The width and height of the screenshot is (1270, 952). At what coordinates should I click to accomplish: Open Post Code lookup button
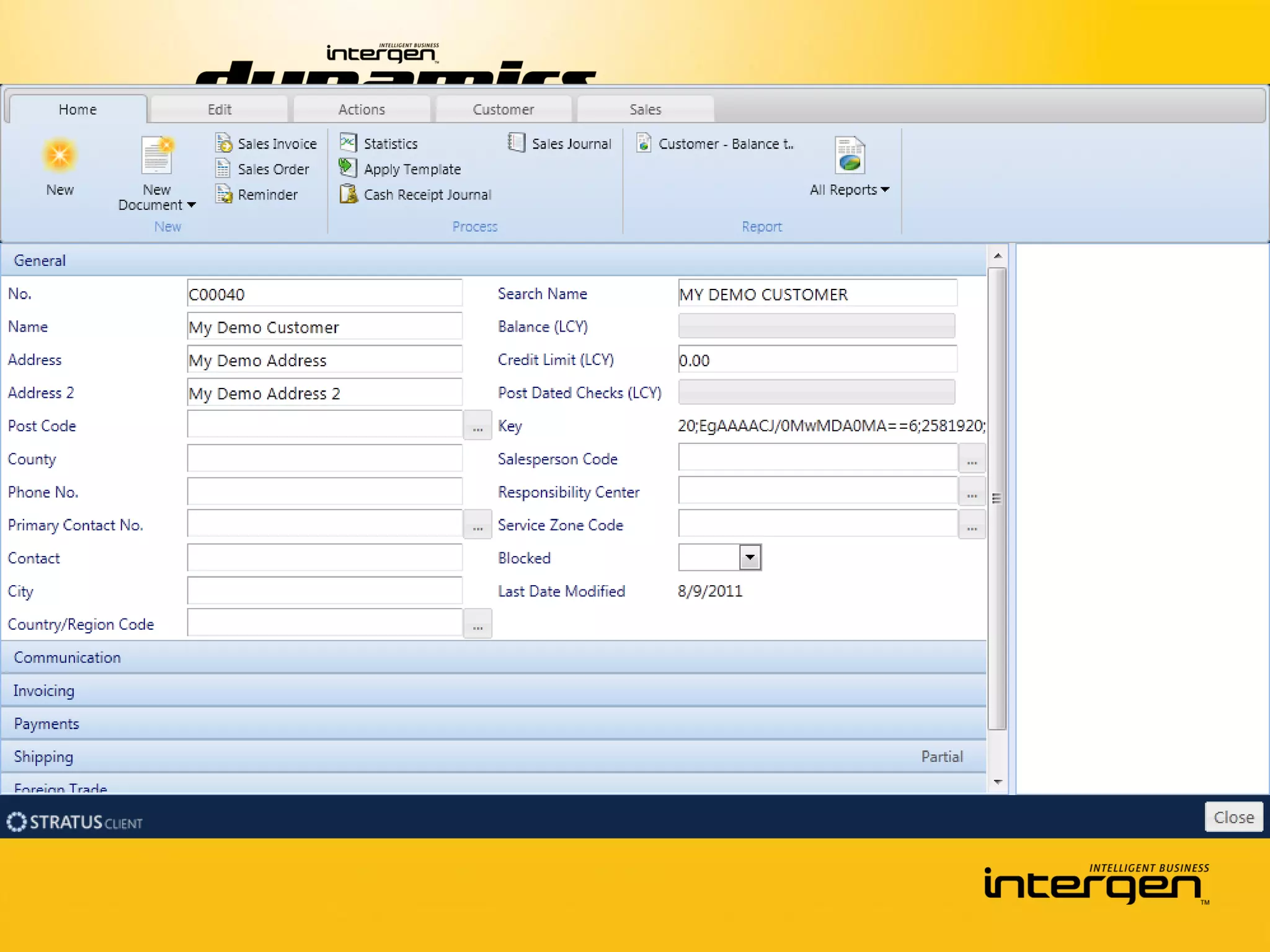(x=477, y=426)
